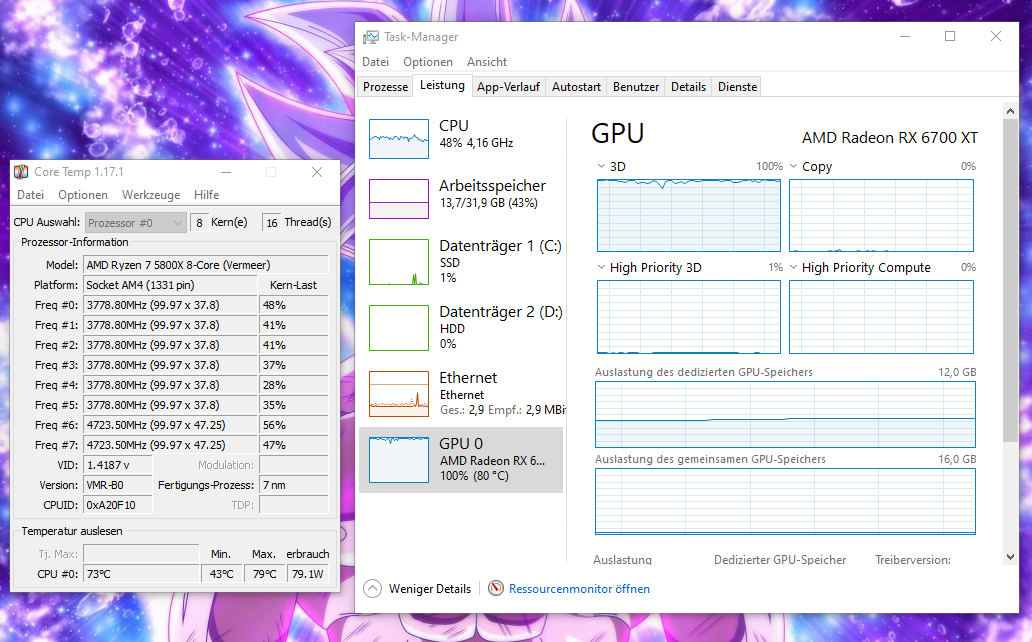Click the Model field AMD Ryzen 7 5800X

206,265
